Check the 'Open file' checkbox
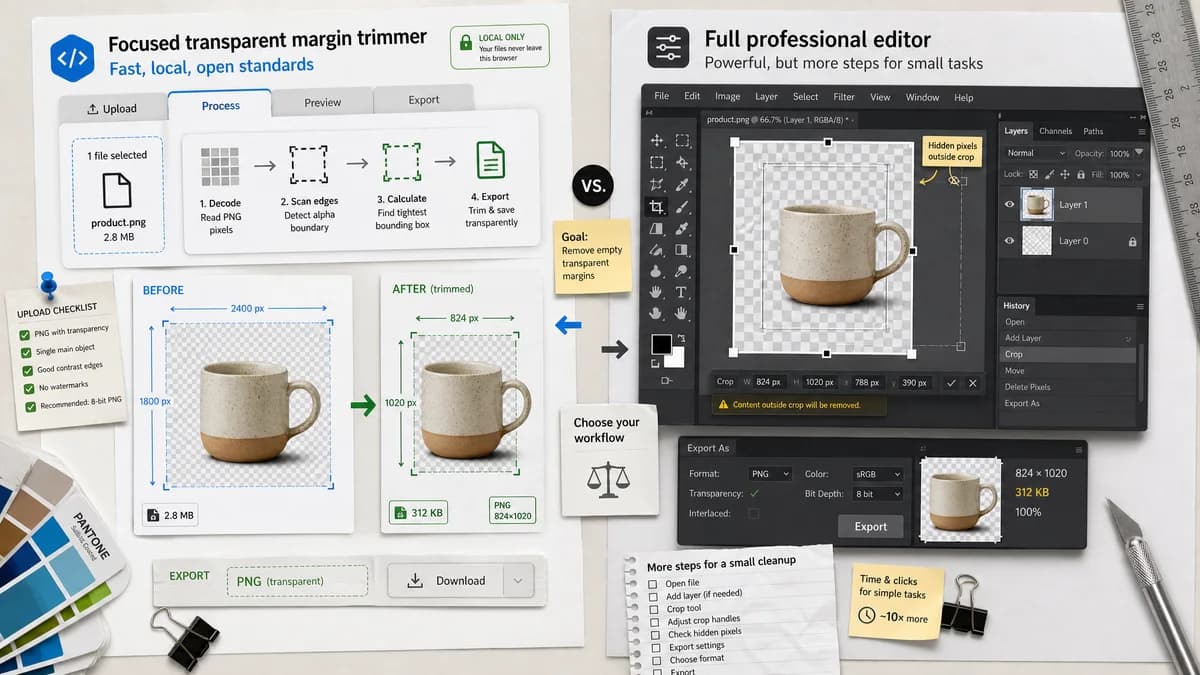1200x675 pixels. pyautogui.click(x=653, y=583)
